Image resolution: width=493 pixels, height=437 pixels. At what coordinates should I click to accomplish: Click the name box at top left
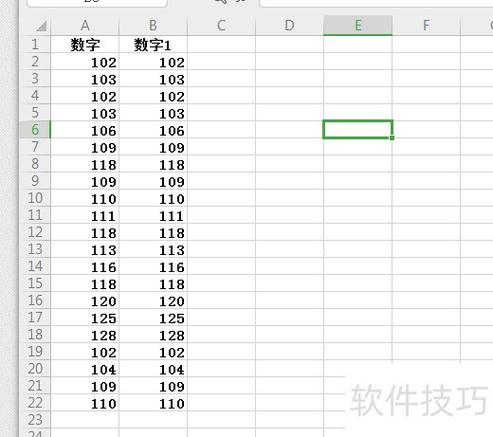(x=97, y=3)
